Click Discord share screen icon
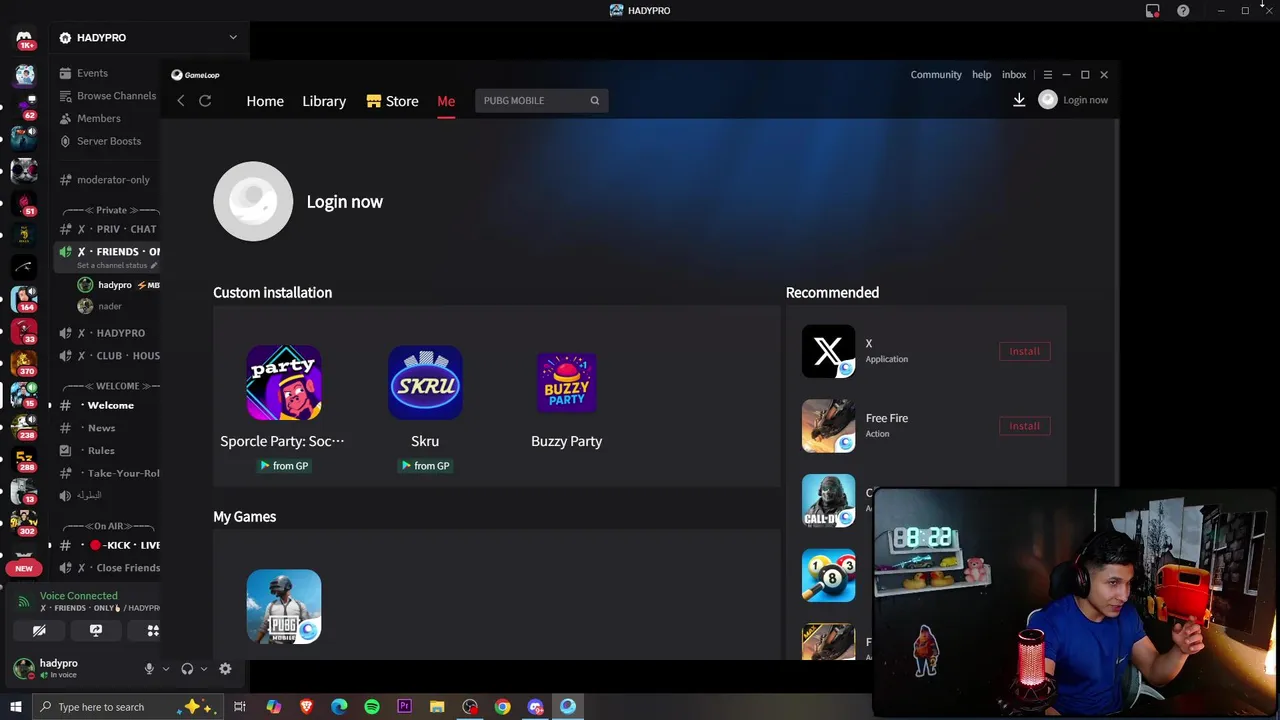Screen dimensions: 1280x720 pos(96,631)
